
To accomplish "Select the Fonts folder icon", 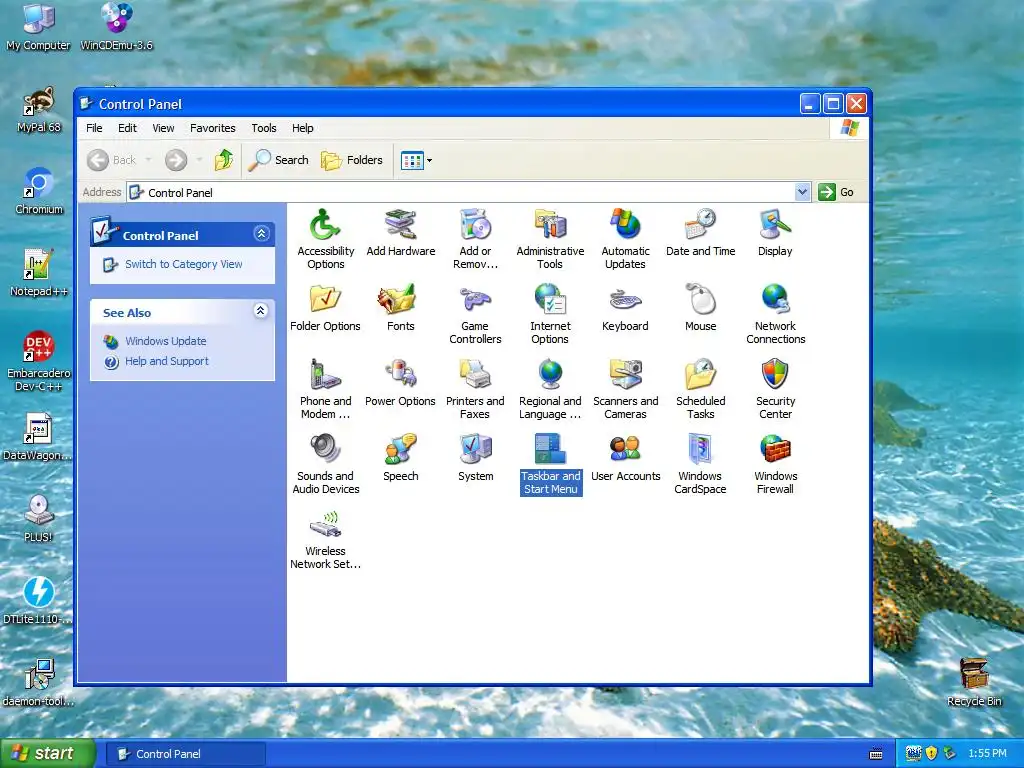I will pyautogui.click(x=400, y=308).
